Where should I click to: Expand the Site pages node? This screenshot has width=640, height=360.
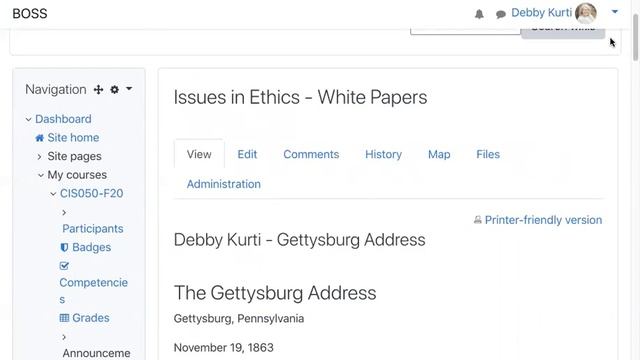coord(39,156)
